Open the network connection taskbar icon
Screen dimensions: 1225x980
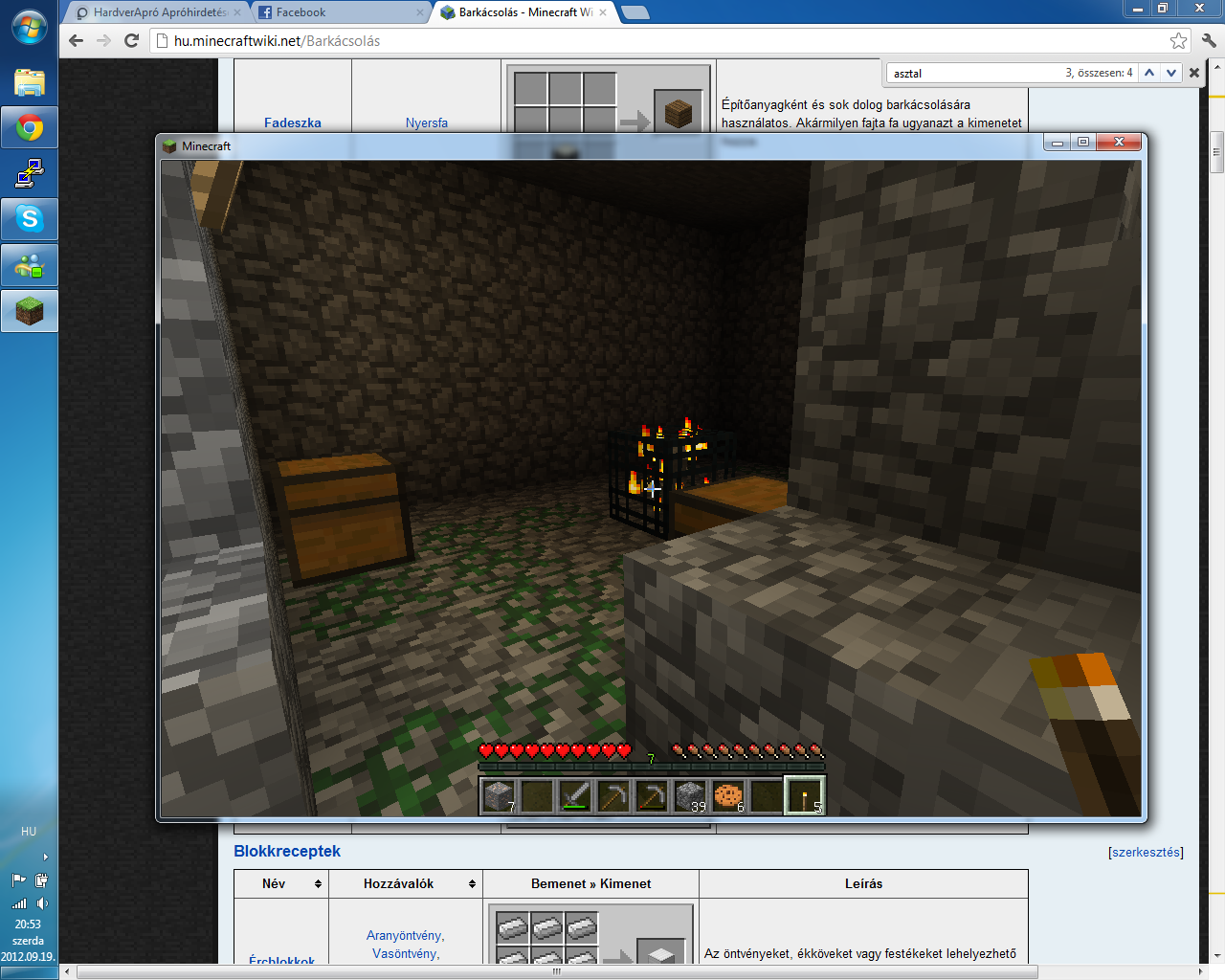point(30,174)
